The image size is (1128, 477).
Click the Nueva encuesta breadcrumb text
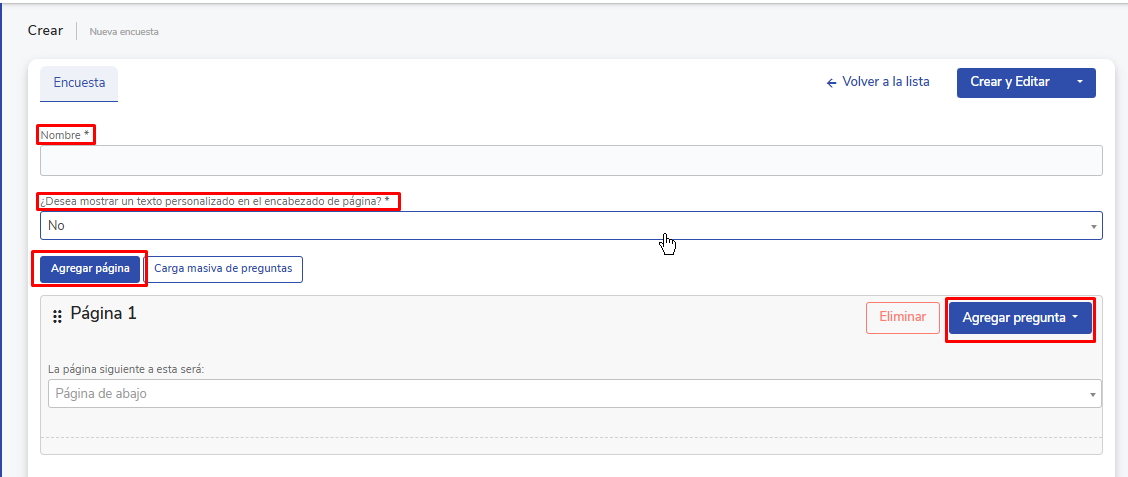(x=124, y=32)
